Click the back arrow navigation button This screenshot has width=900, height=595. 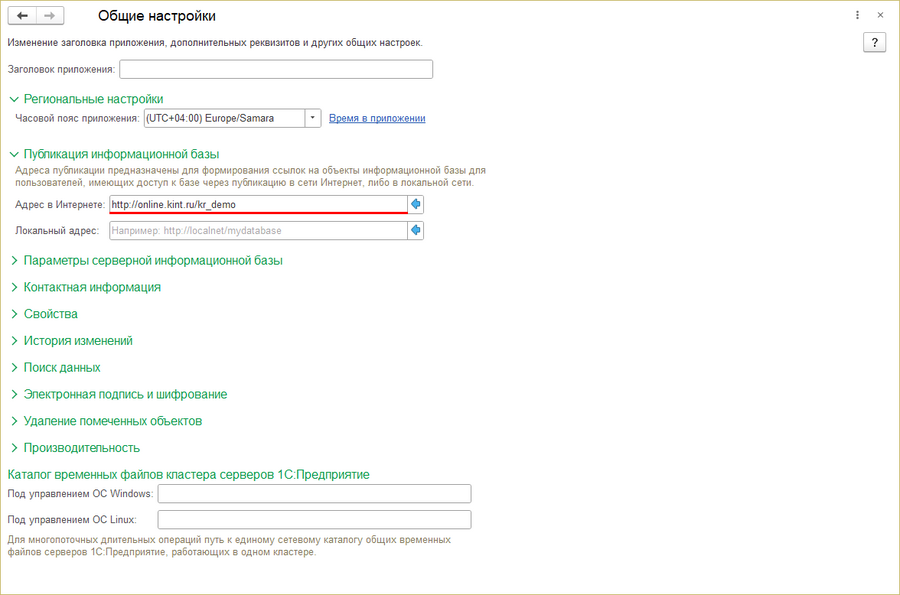22,15
